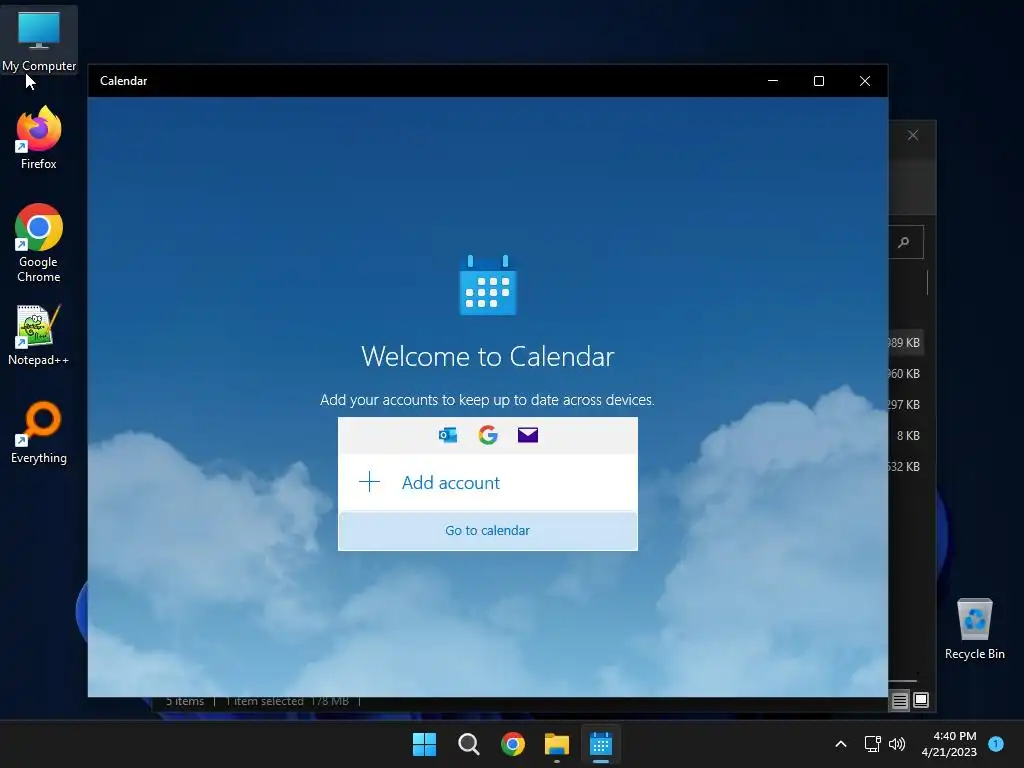Click Add account

[488, 482]
